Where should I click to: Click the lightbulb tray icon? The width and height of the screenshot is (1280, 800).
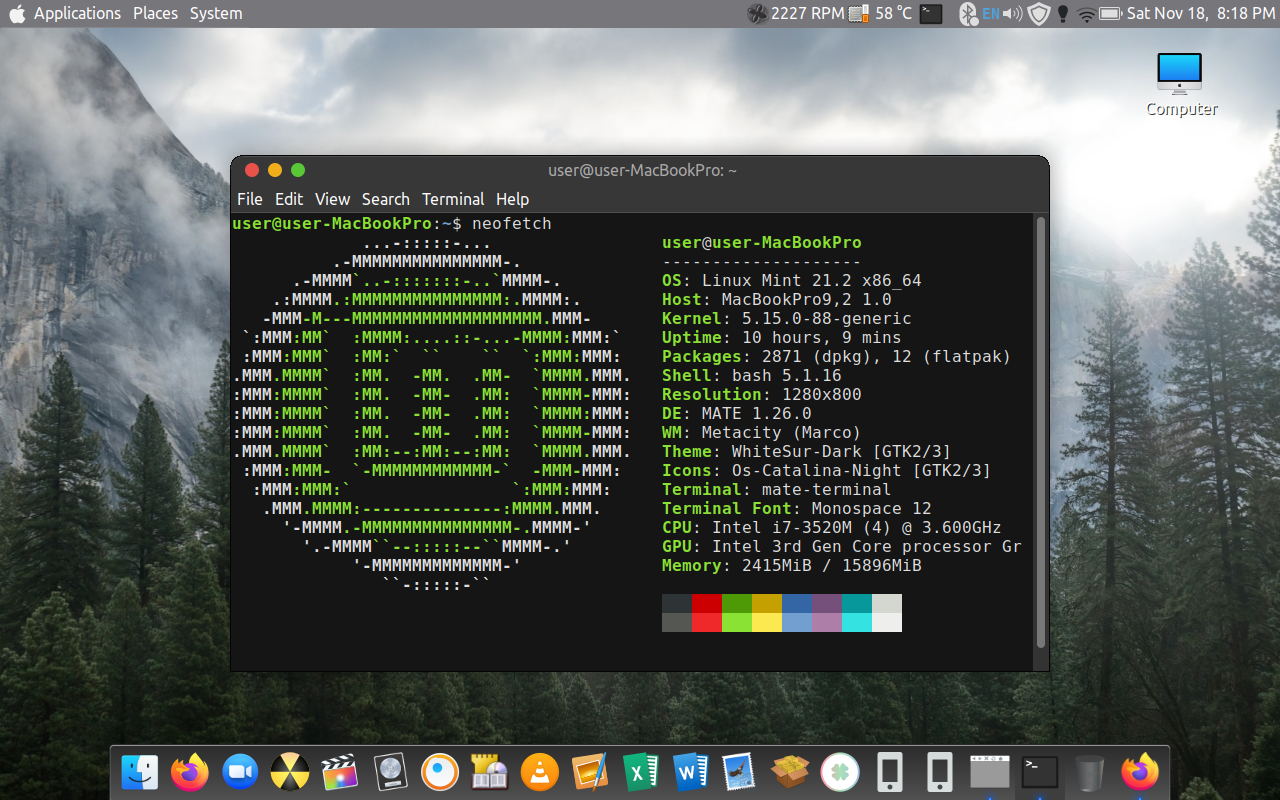click(1063, 13)
